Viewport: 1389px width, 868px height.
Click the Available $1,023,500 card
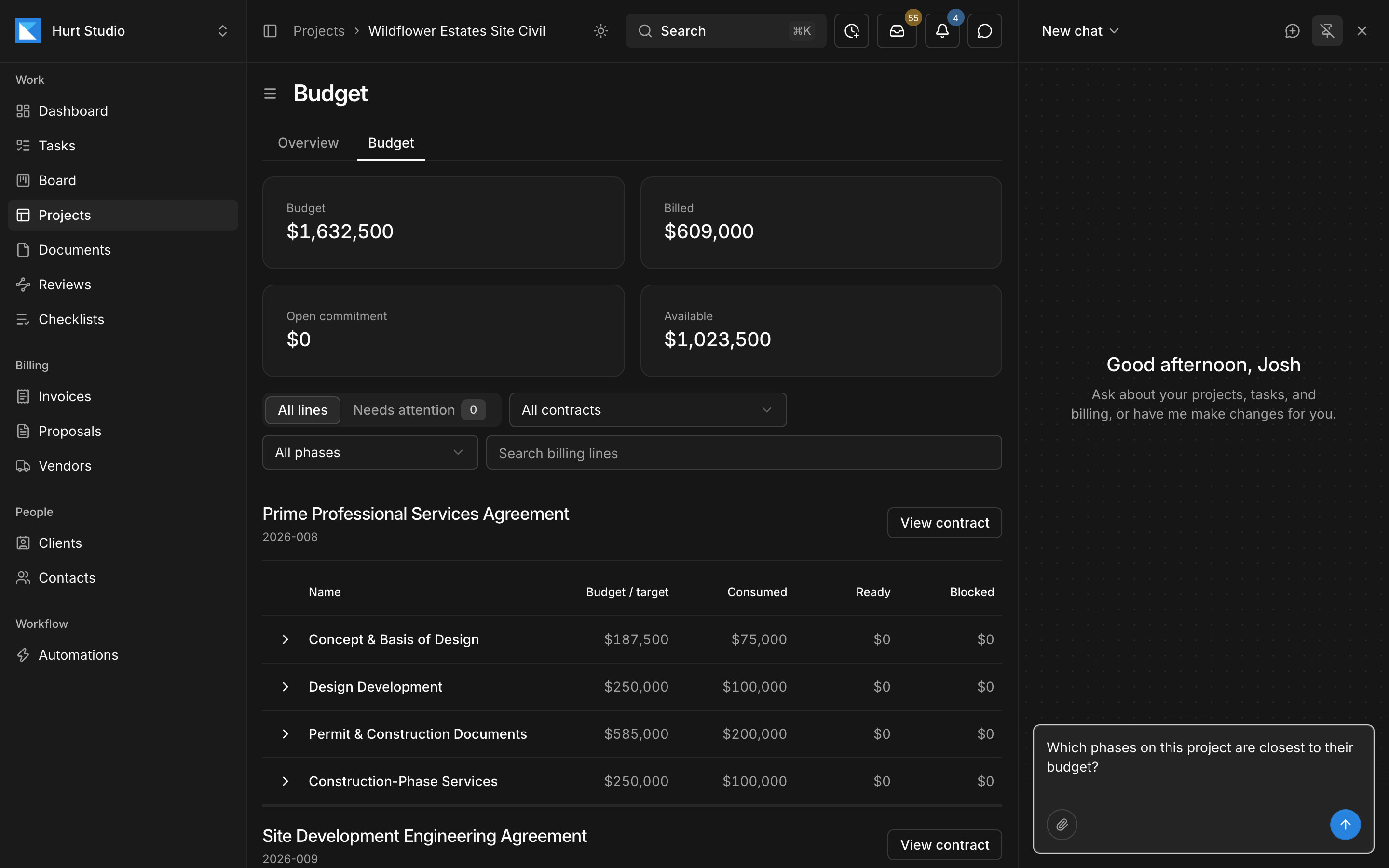(821, 331)
